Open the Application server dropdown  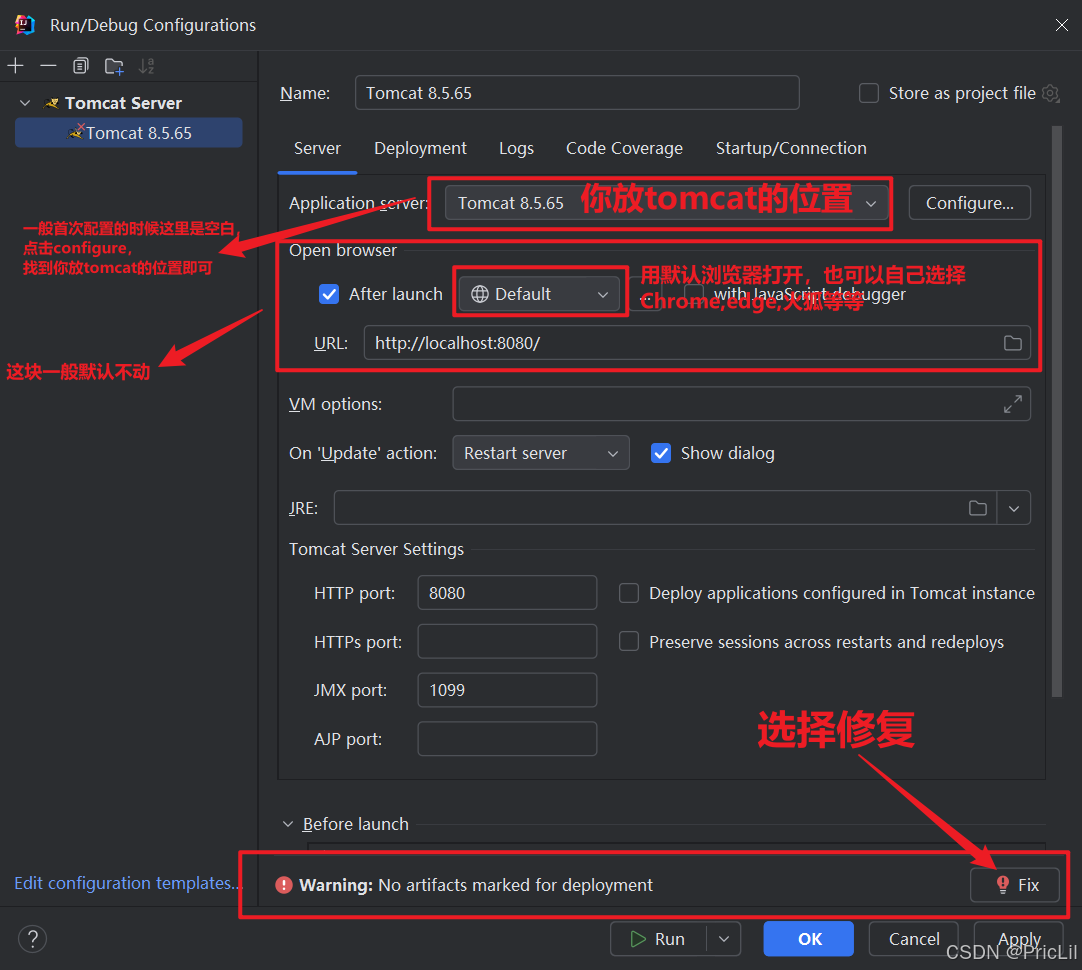pyautogui.click(x=870, y=202)
